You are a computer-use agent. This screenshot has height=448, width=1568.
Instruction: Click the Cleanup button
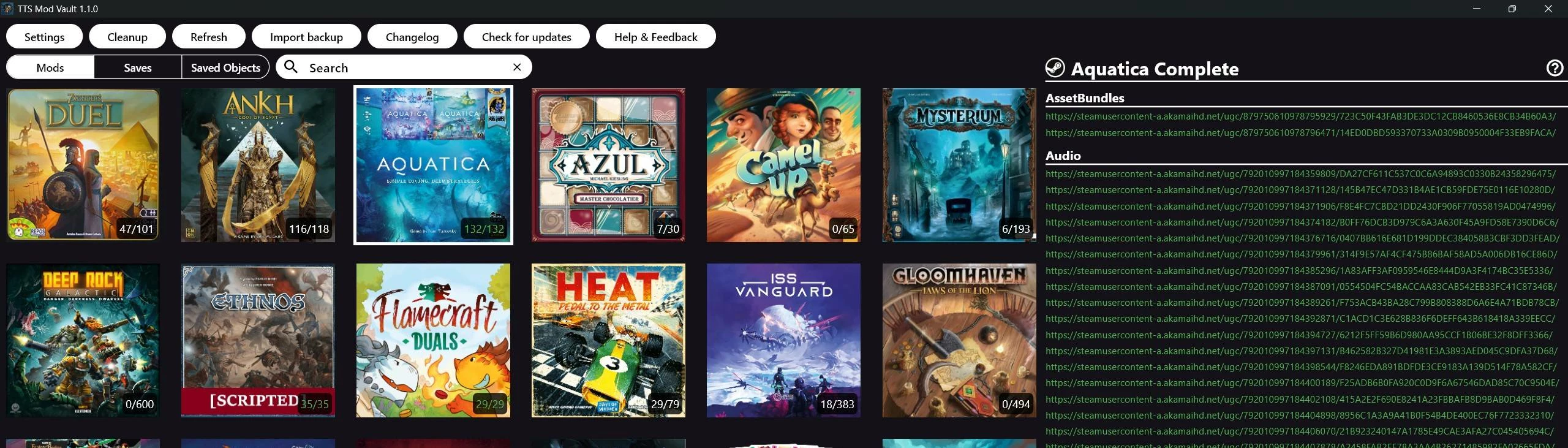coord(127,37)
